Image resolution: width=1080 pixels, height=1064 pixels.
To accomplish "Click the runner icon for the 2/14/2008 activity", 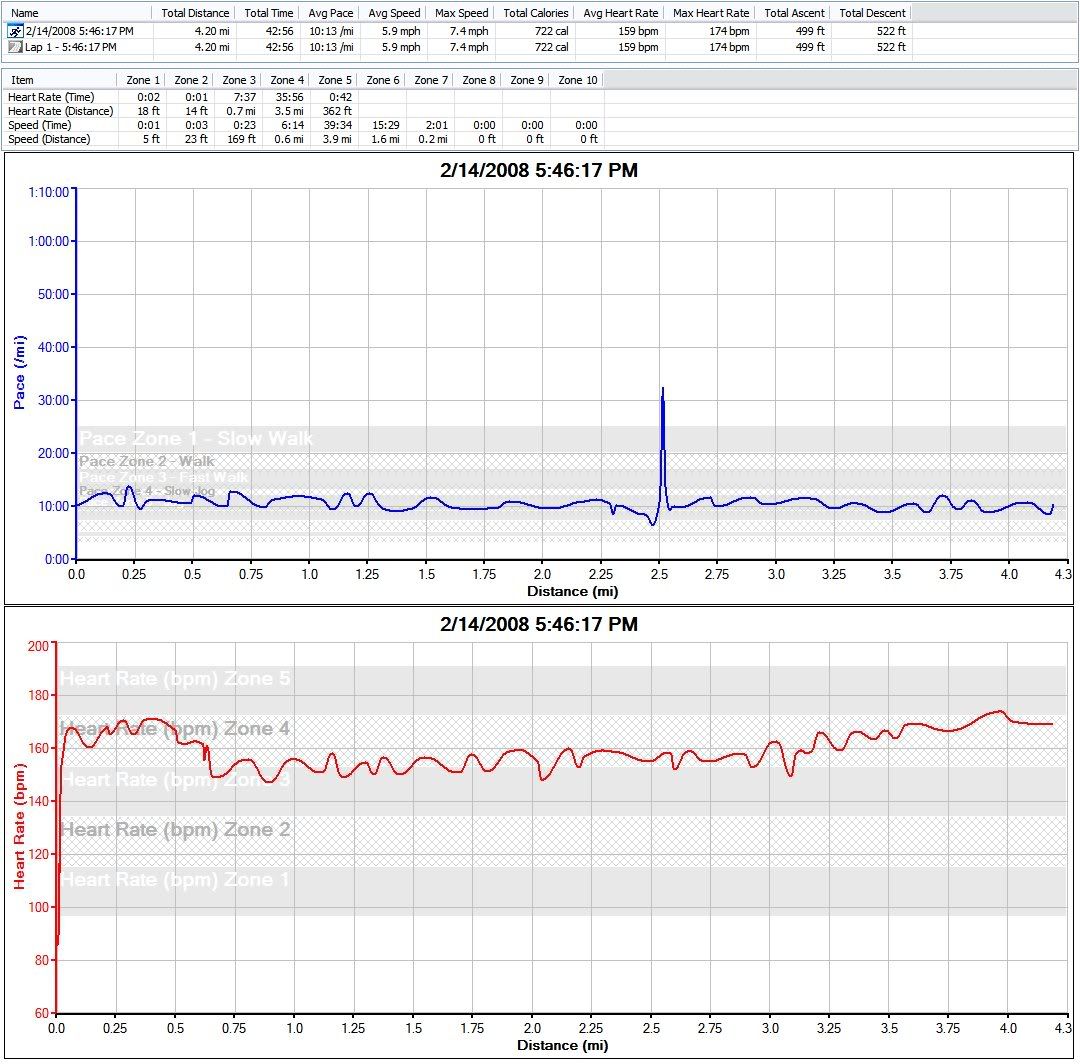I will [15, 32].
